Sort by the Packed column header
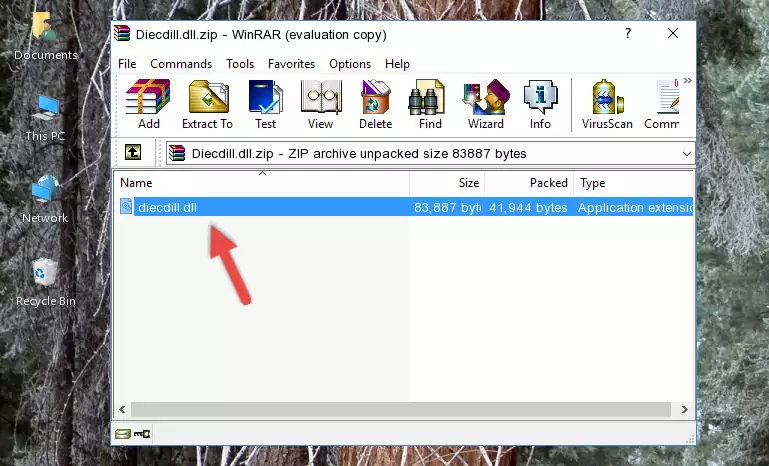This screenshot has height=466, width=769. point(529,183)
